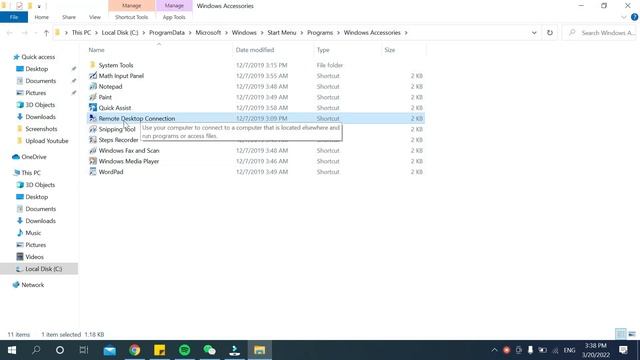Expand chevron after Programs in breadcrumb

coord(338,33)
